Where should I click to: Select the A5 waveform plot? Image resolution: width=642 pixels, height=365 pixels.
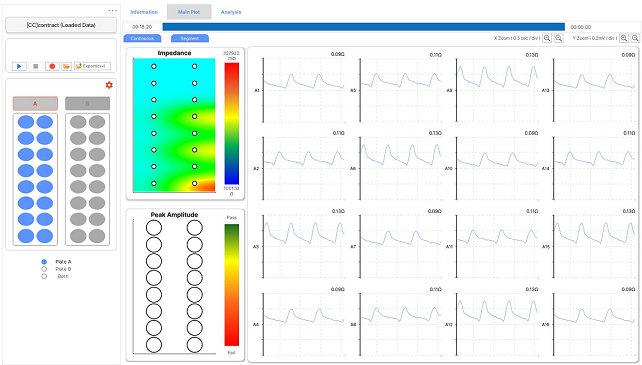click(x=400, y=90)
